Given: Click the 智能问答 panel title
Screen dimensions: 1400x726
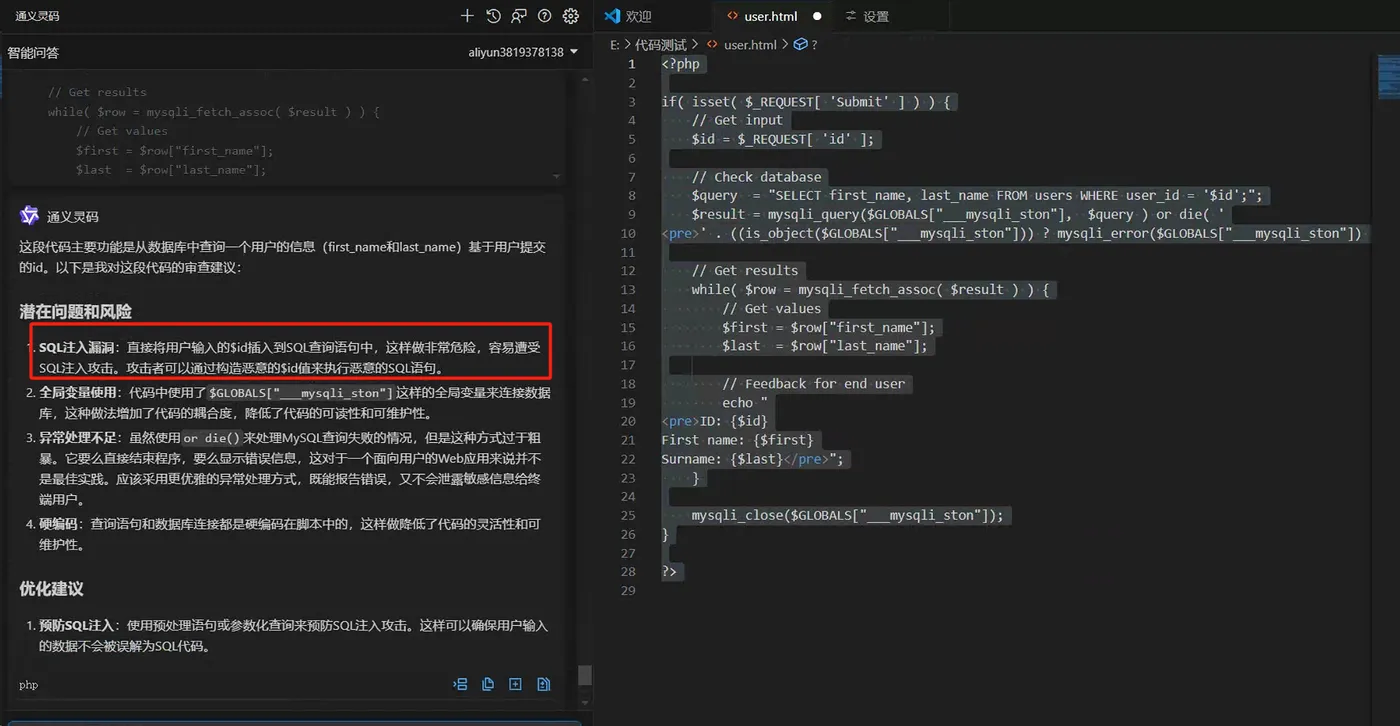Looking at the screenshot, I should 33,52.
